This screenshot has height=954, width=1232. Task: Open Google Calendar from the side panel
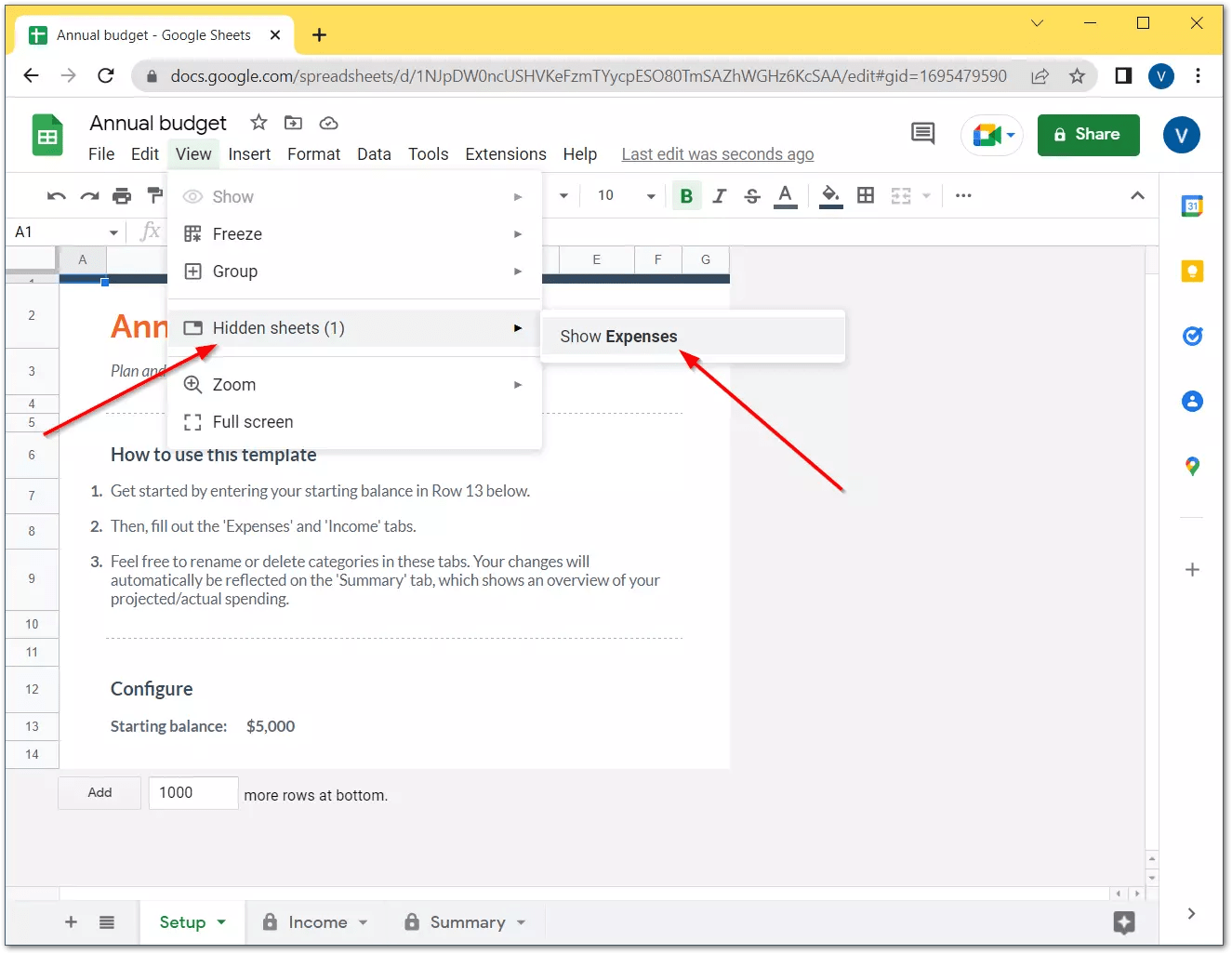click(1192, 205)
